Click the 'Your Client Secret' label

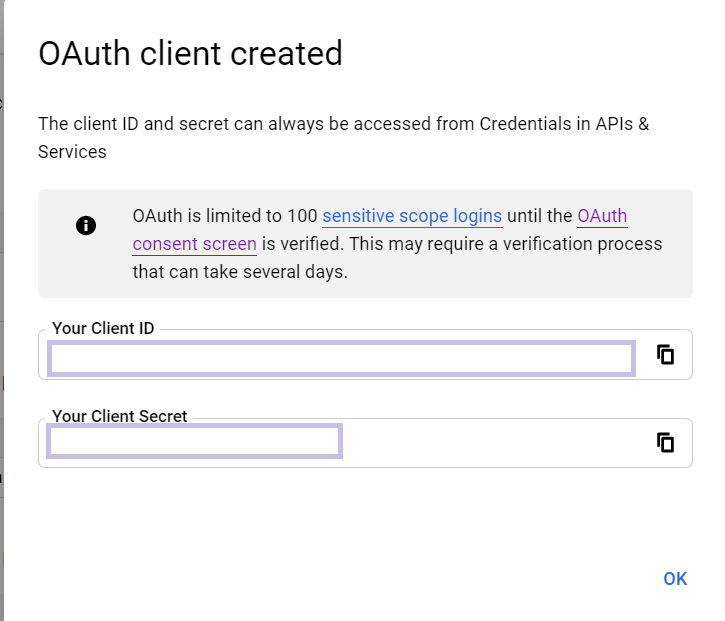[120, 416]
